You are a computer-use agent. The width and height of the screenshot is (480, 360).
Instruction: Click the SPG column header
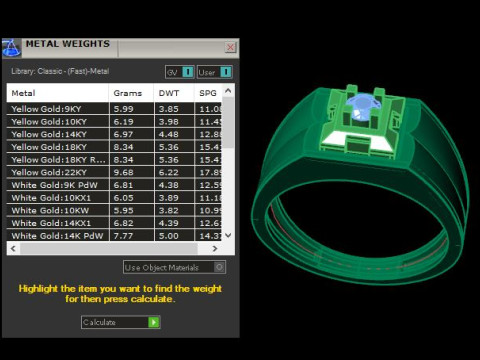click(x=208, y=93)
